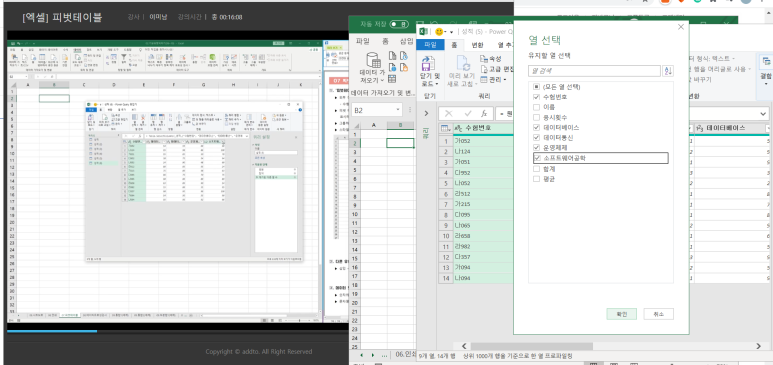
Task: Click the 라512 cell in row 6
Action: pyautogui.click(x=483, y=194)
